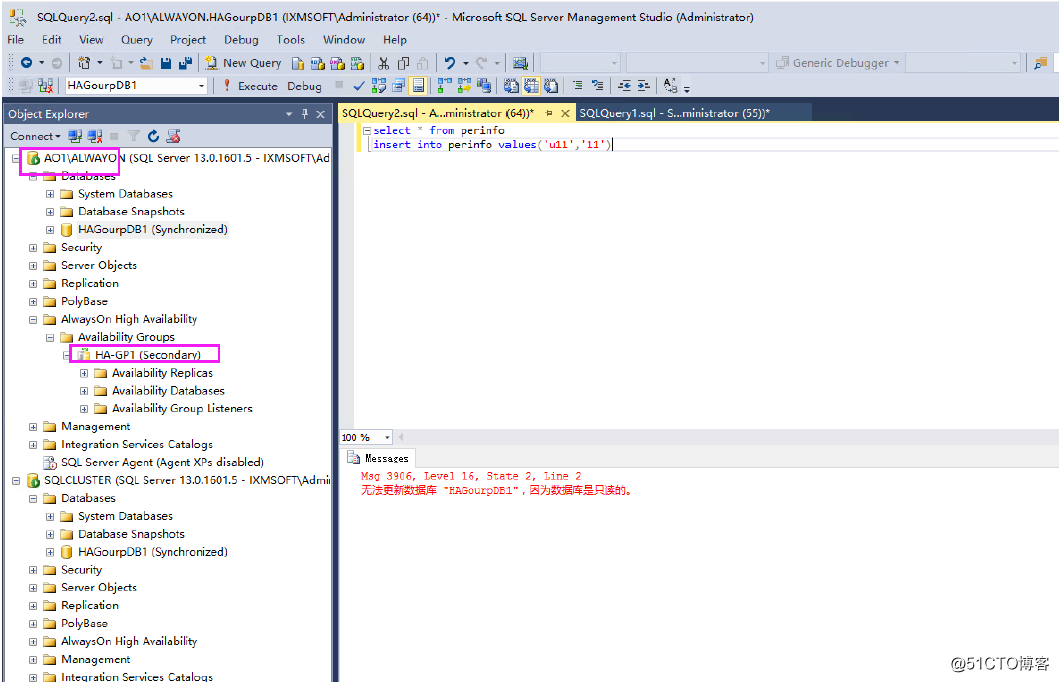Click the Save All icon
1059x682 pixels.
coord(185,63)
